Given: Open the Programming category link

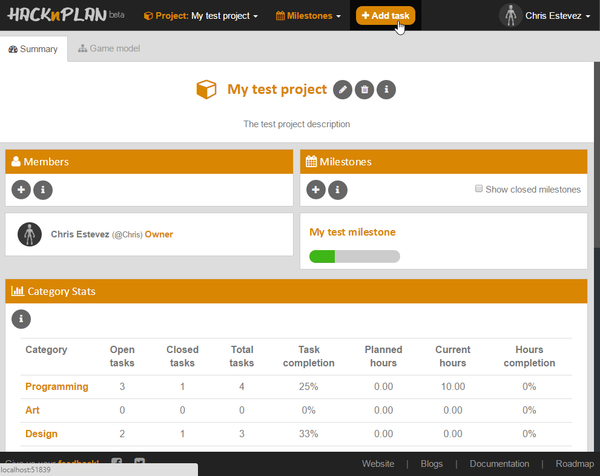Looking at the screenshot, I should [x=56, y=386].
